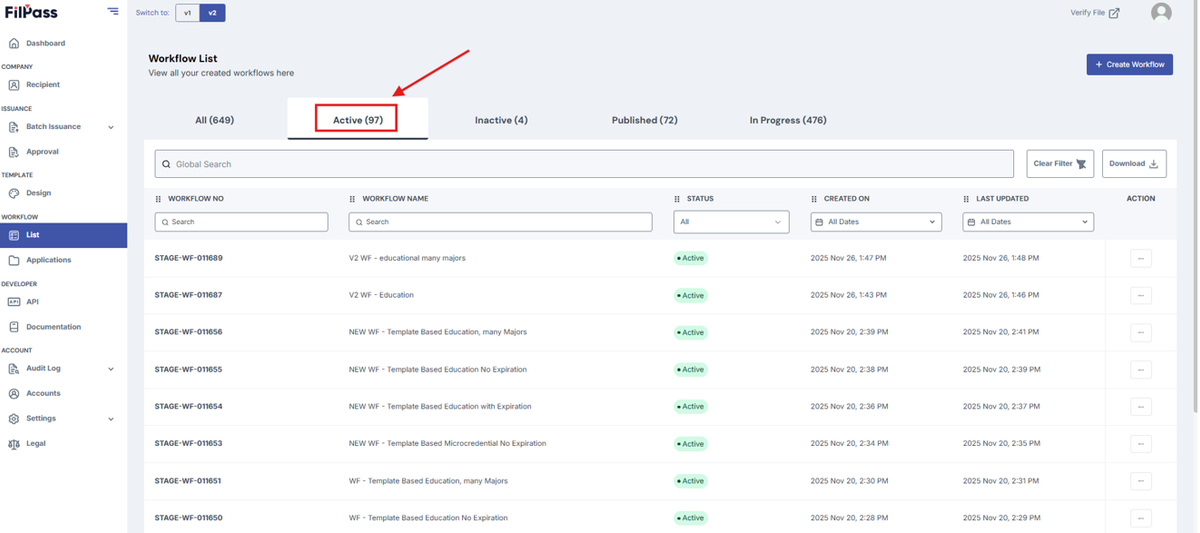This screenshot has height=533, width=1200.
Task: Open the user profile avatar
Action: 1161,13
